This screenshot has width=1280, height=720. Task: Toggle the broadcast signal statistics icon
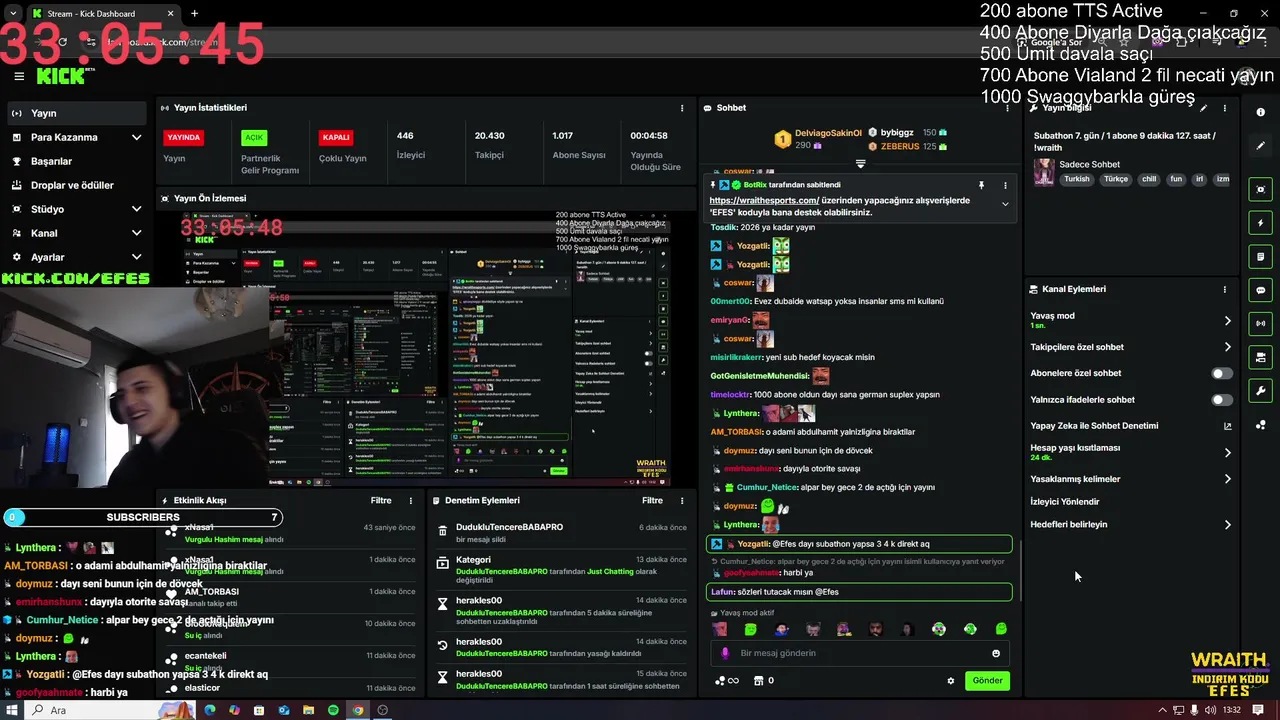(1261, 323)
